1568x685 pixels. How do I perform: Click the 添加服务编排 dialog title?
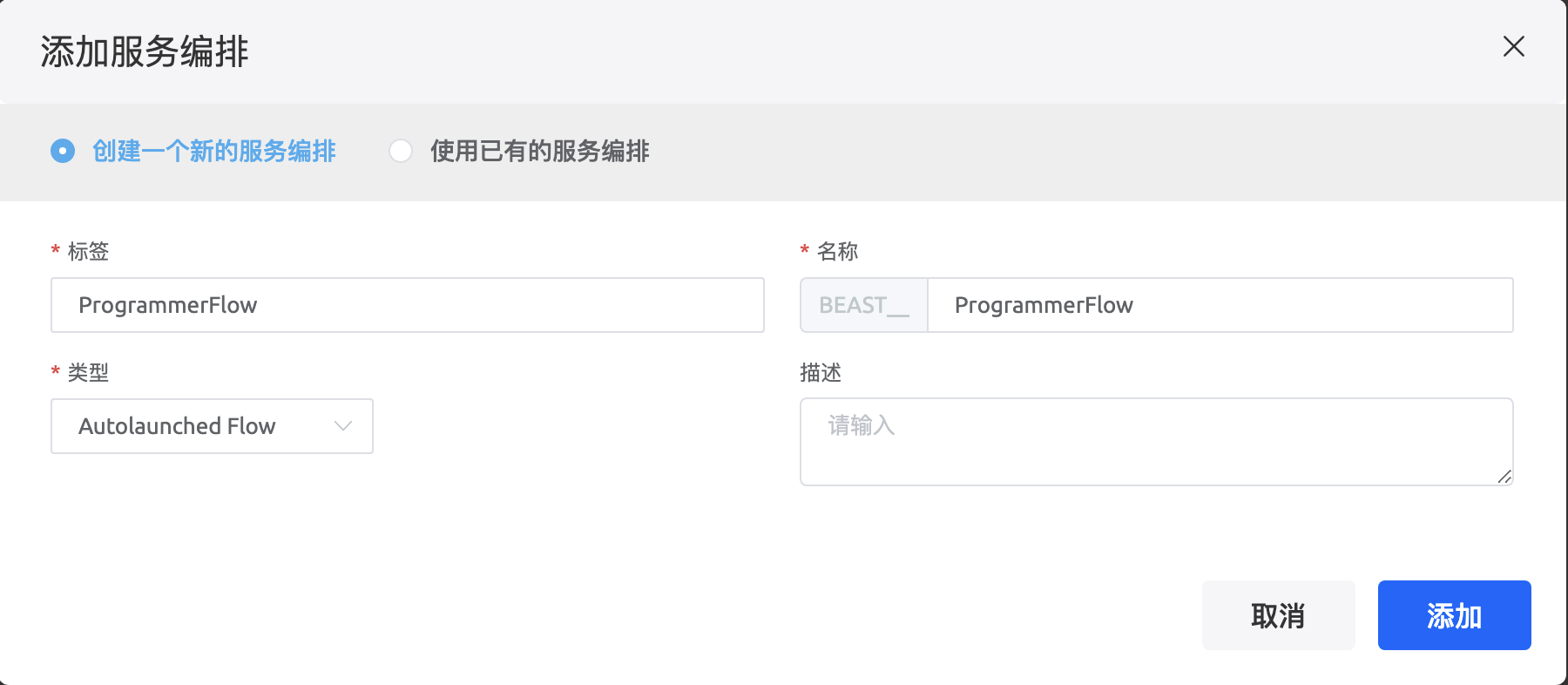click(145, 51)
